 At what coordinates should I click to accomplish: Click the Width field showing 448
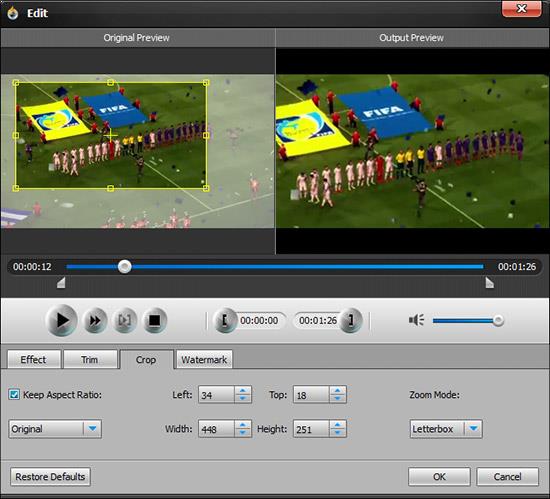(x=216, y=429)
